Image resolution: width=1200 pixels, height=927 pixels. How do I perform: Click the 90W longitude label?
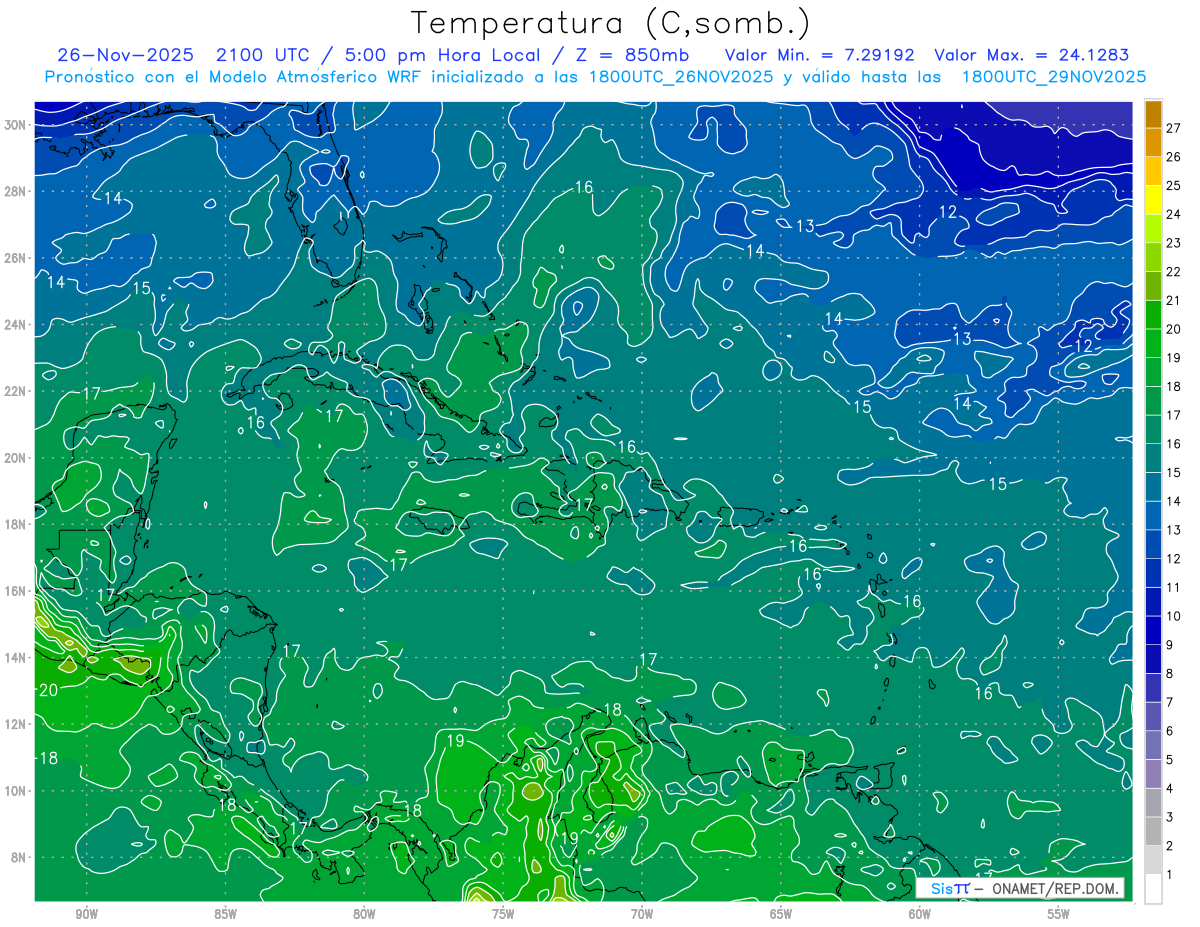tap(86, 914)
